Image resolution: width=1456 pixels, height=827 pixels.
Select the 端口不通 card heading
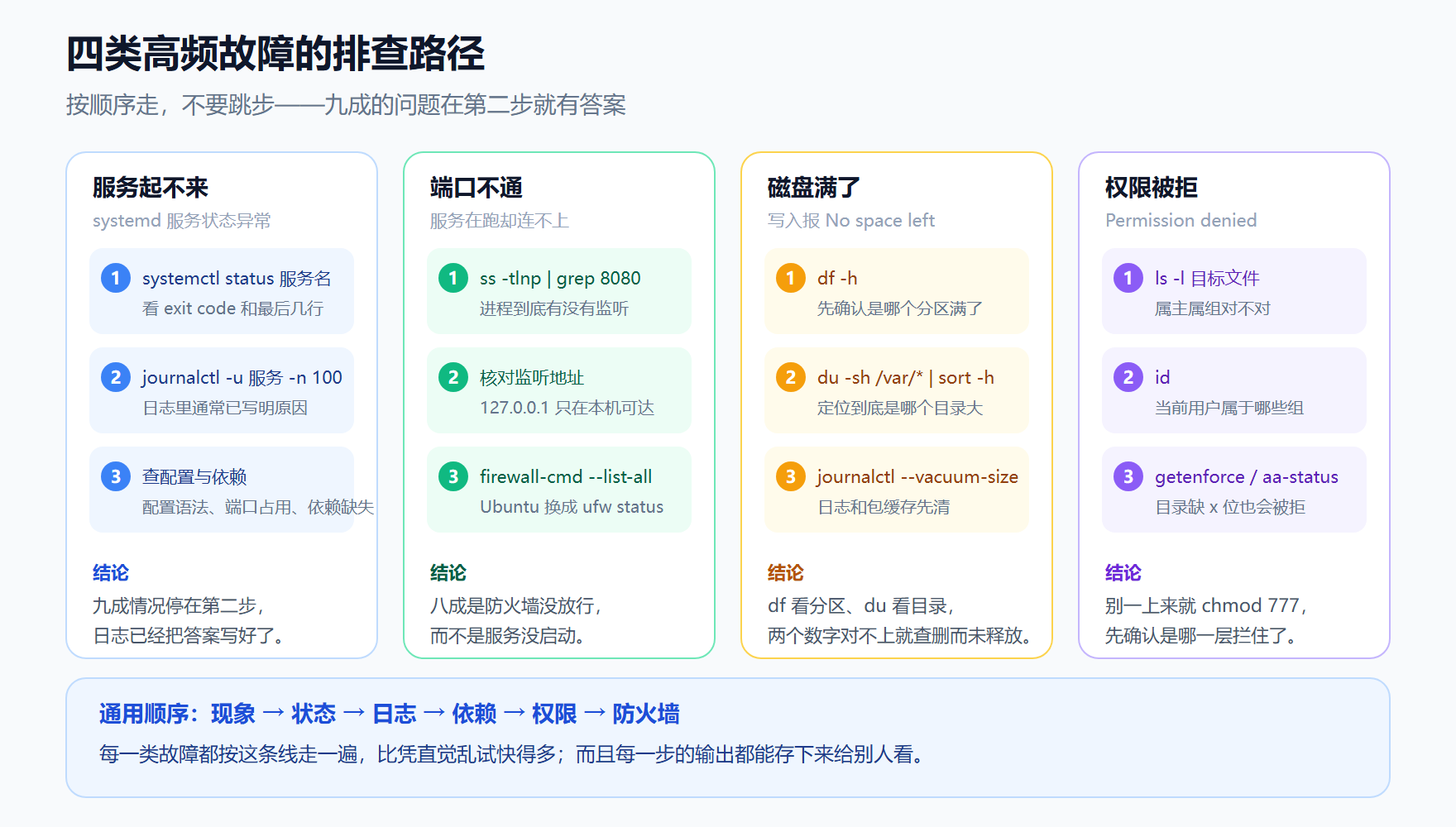(x=477, y=188)
